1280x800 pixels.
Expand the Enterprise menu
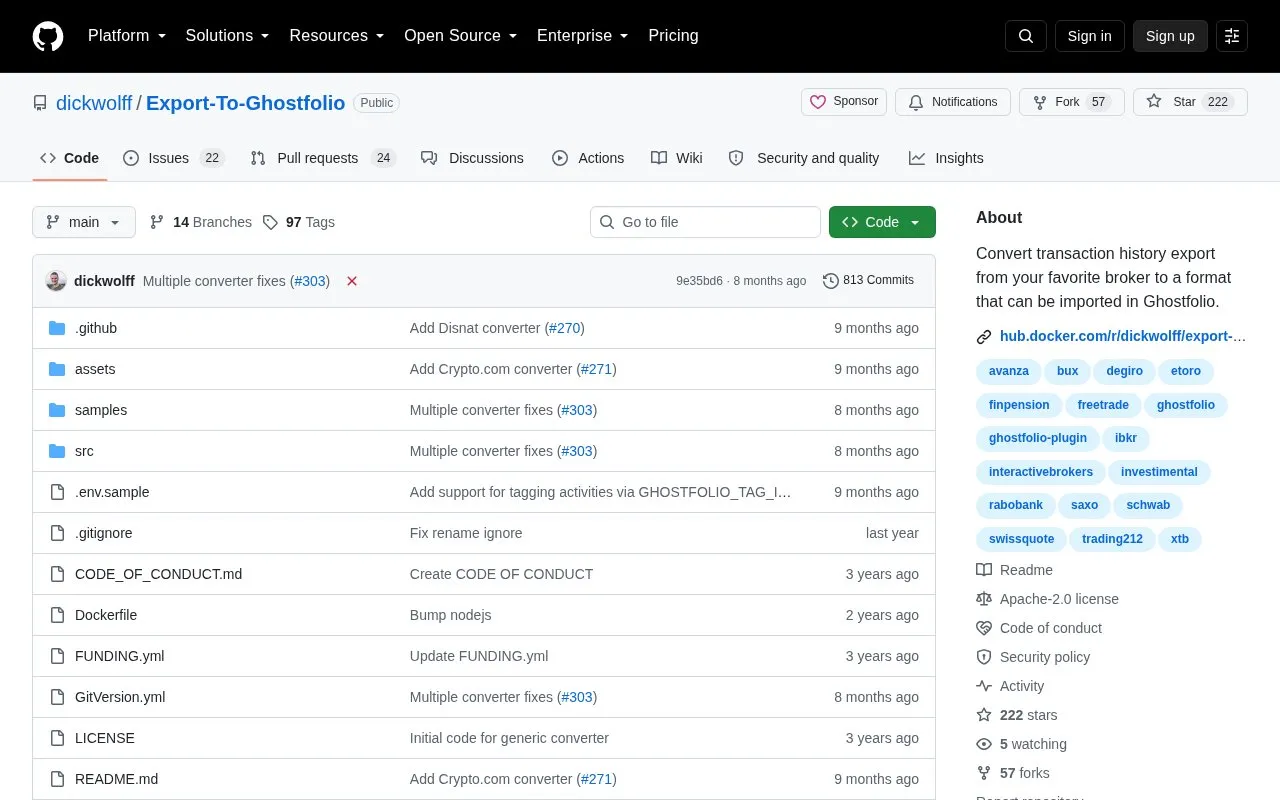(x=583, y=36)
